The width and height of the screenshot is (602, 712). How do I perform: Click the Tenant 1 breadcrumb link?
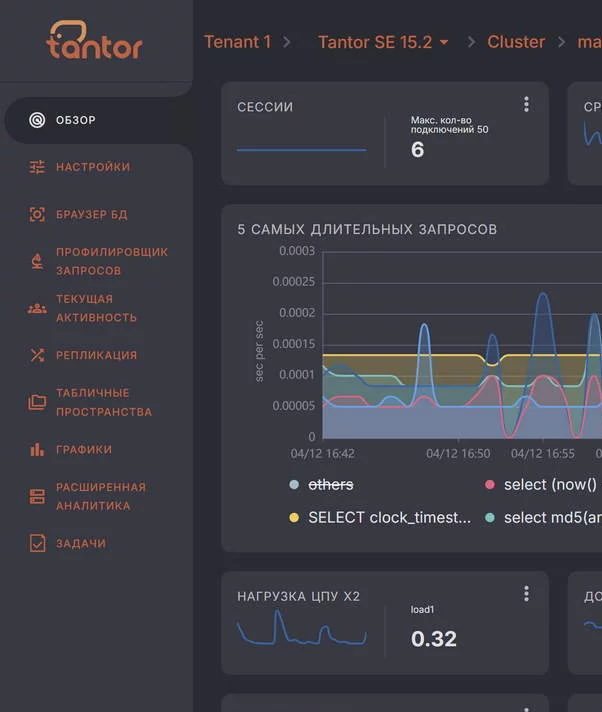[237, 42]
